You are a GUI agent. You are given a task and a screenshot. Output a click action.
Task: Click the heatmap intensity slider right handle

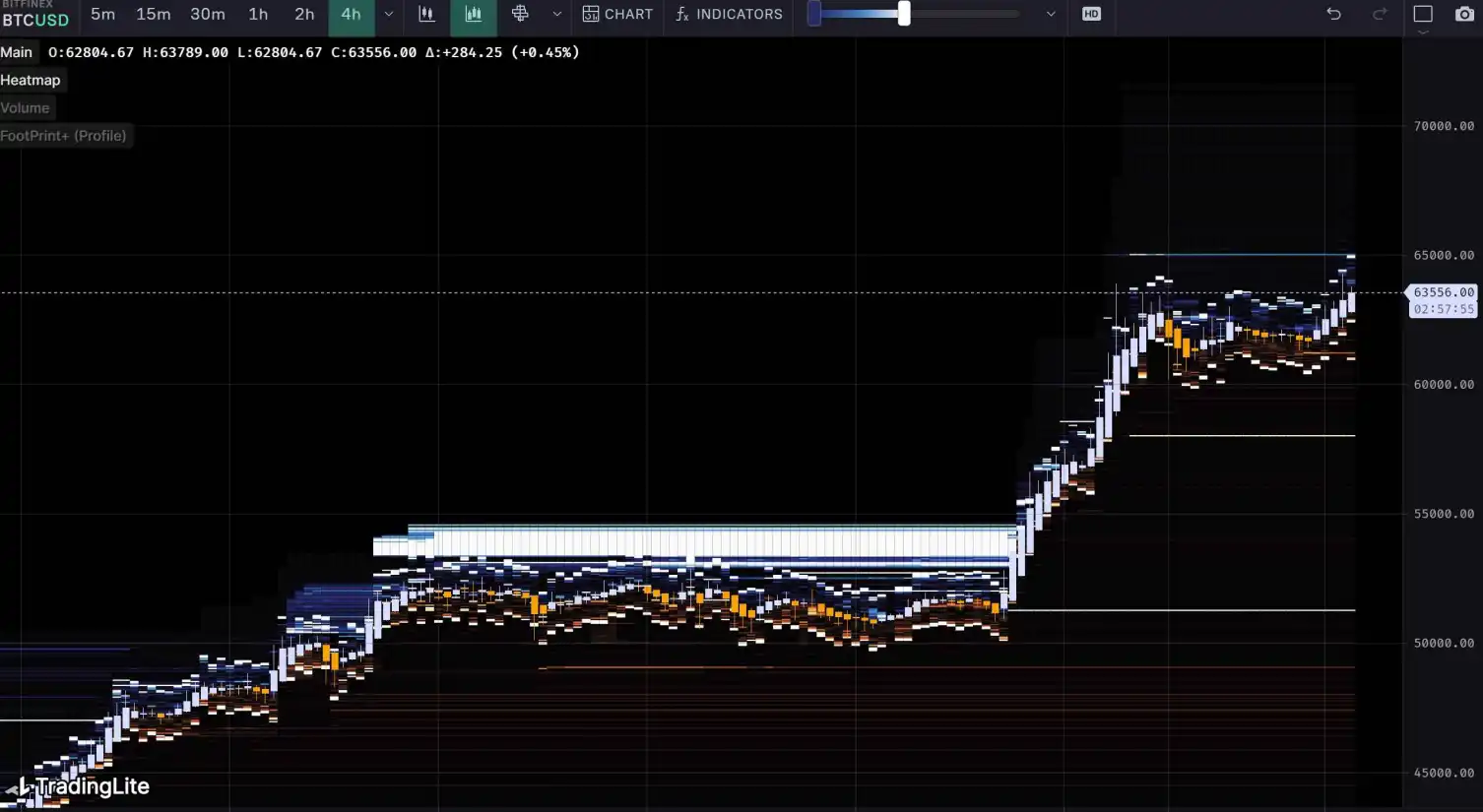(x=904, y=14)
